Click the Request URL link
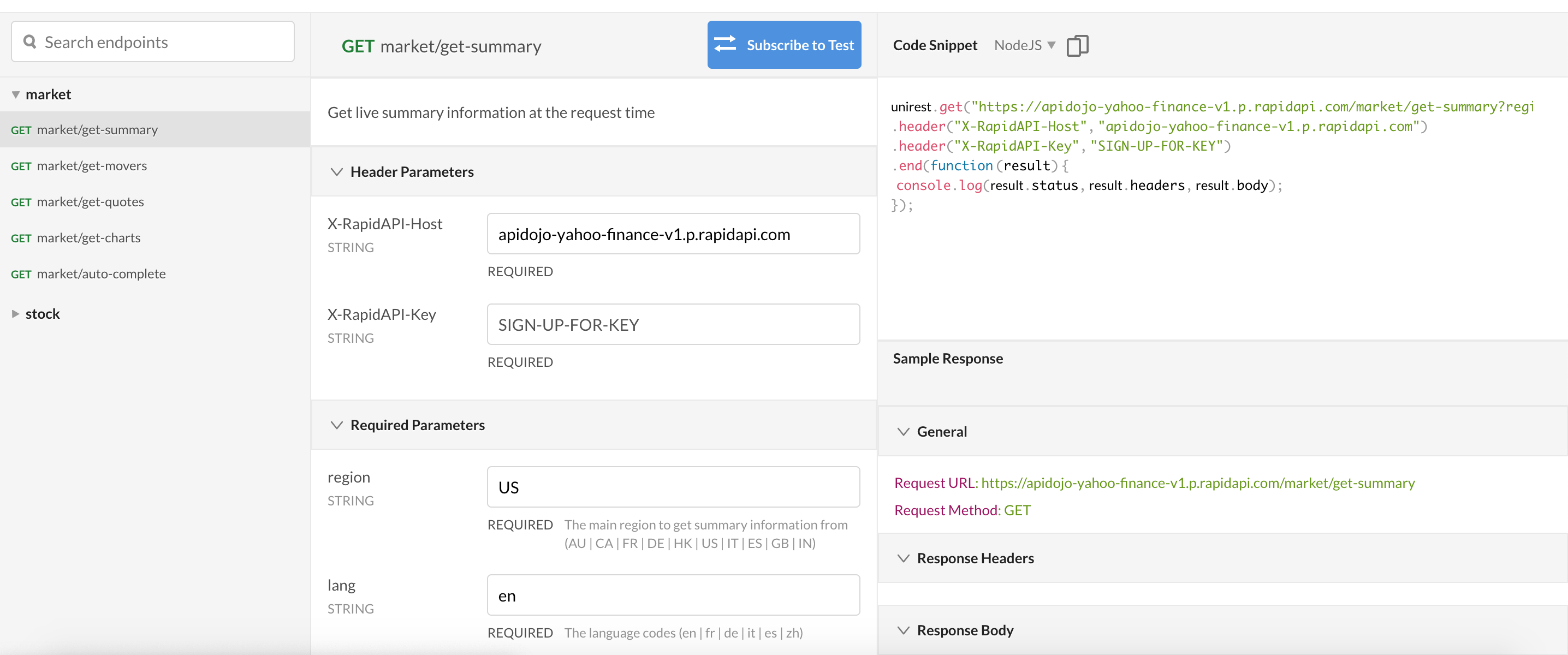Viewport: 1568px width, 655px height. (x=1197, y=483)
